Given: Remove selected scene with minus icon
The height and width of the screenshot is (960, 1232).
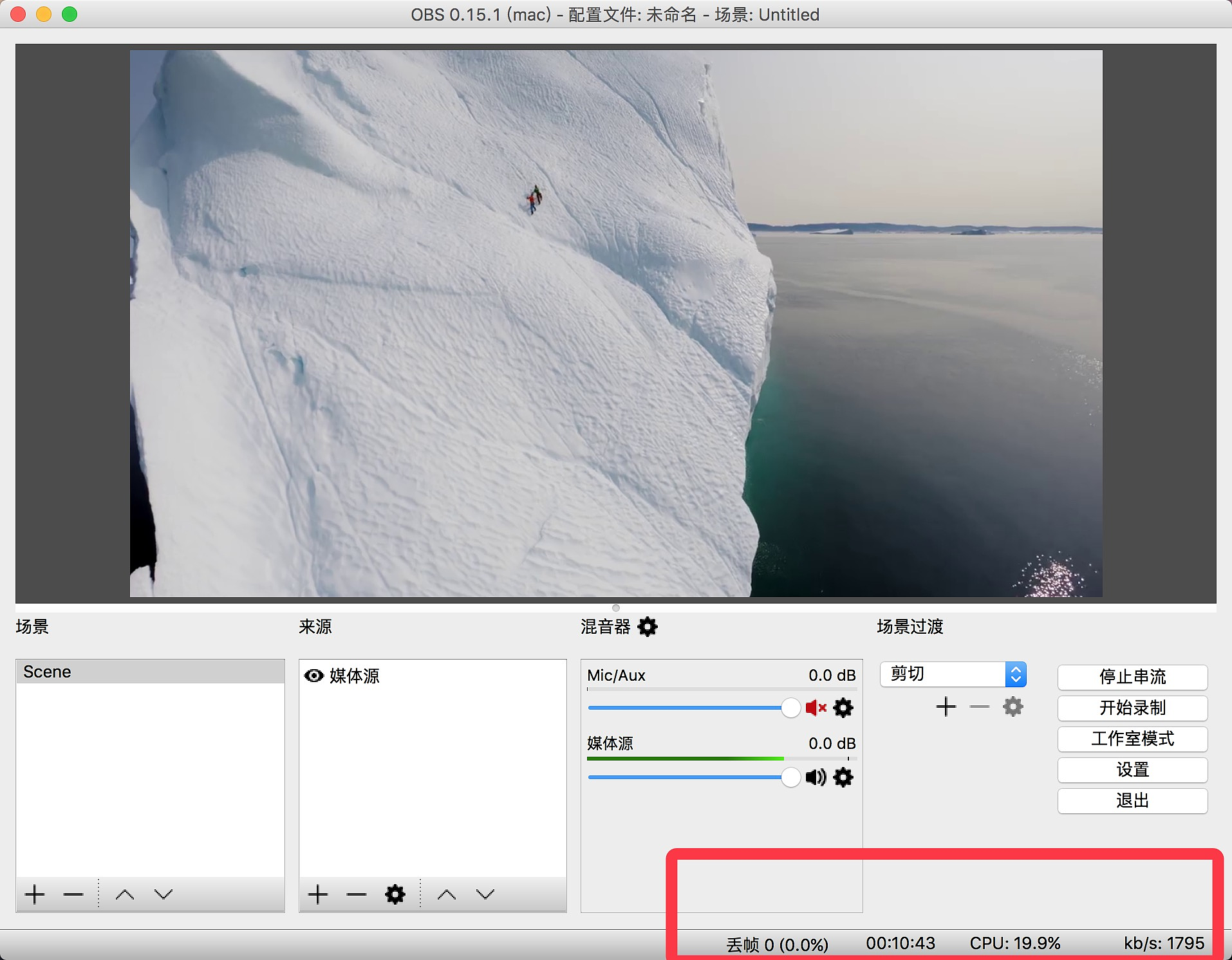Looking at the screenshot, I should (73, 894).
